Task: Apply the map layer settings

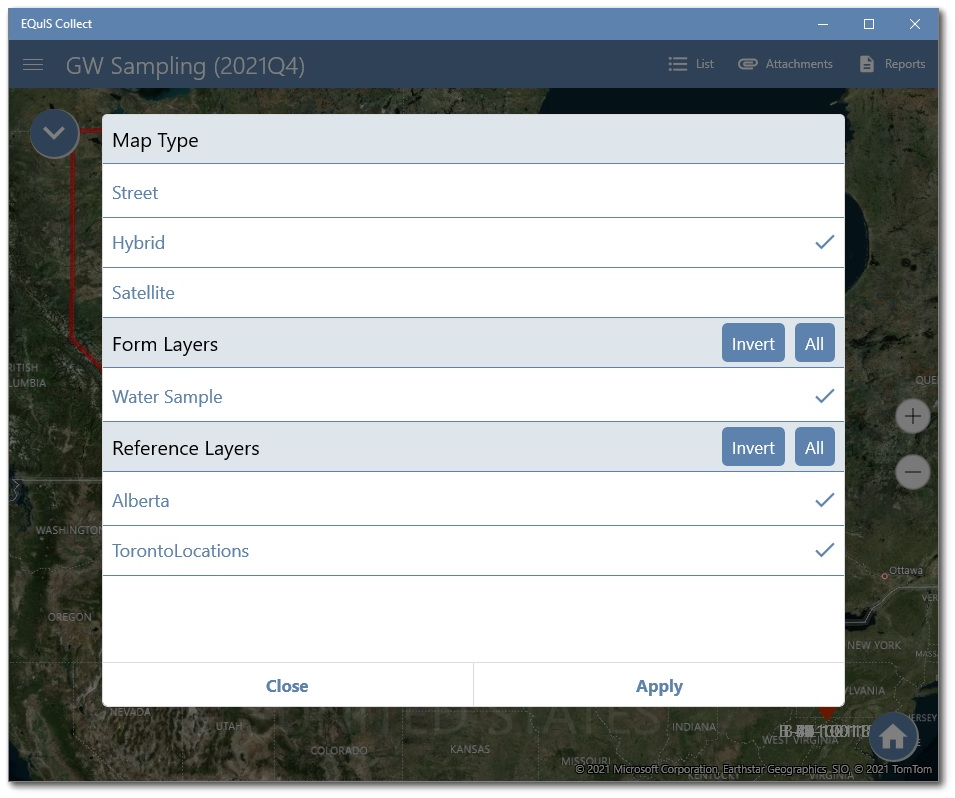Action: coord(659,686)
